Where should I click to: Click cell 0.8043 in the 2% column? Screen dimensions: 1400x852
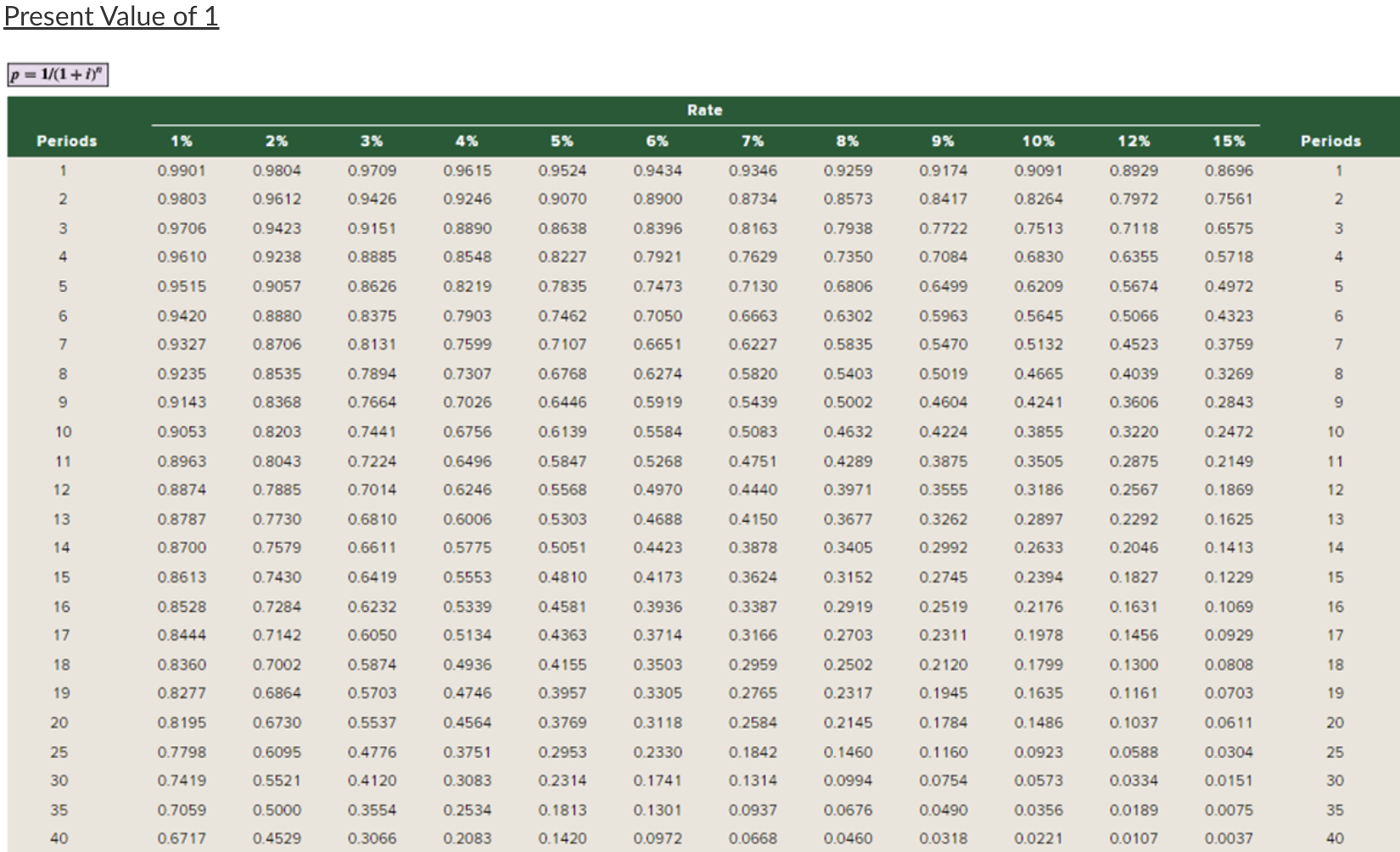tap(277, 461)
